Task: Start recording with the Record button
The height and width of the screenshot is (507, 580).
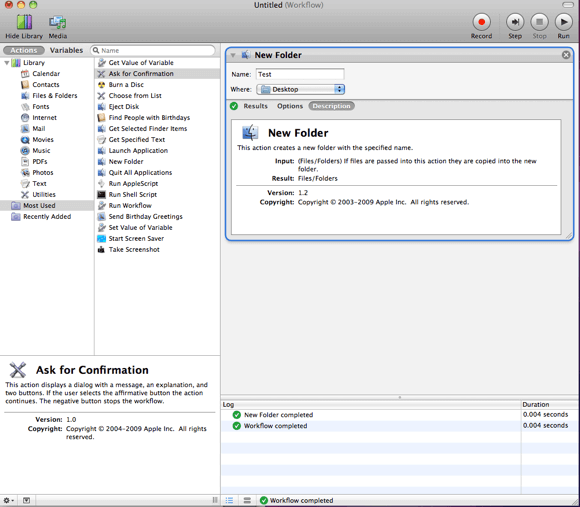Action: coord(481,22)
